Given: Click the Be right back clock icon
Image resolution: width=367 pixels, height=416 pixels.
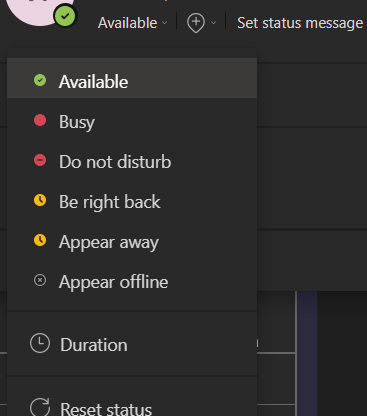Looking at the screenshot, I should pos(40,200).
